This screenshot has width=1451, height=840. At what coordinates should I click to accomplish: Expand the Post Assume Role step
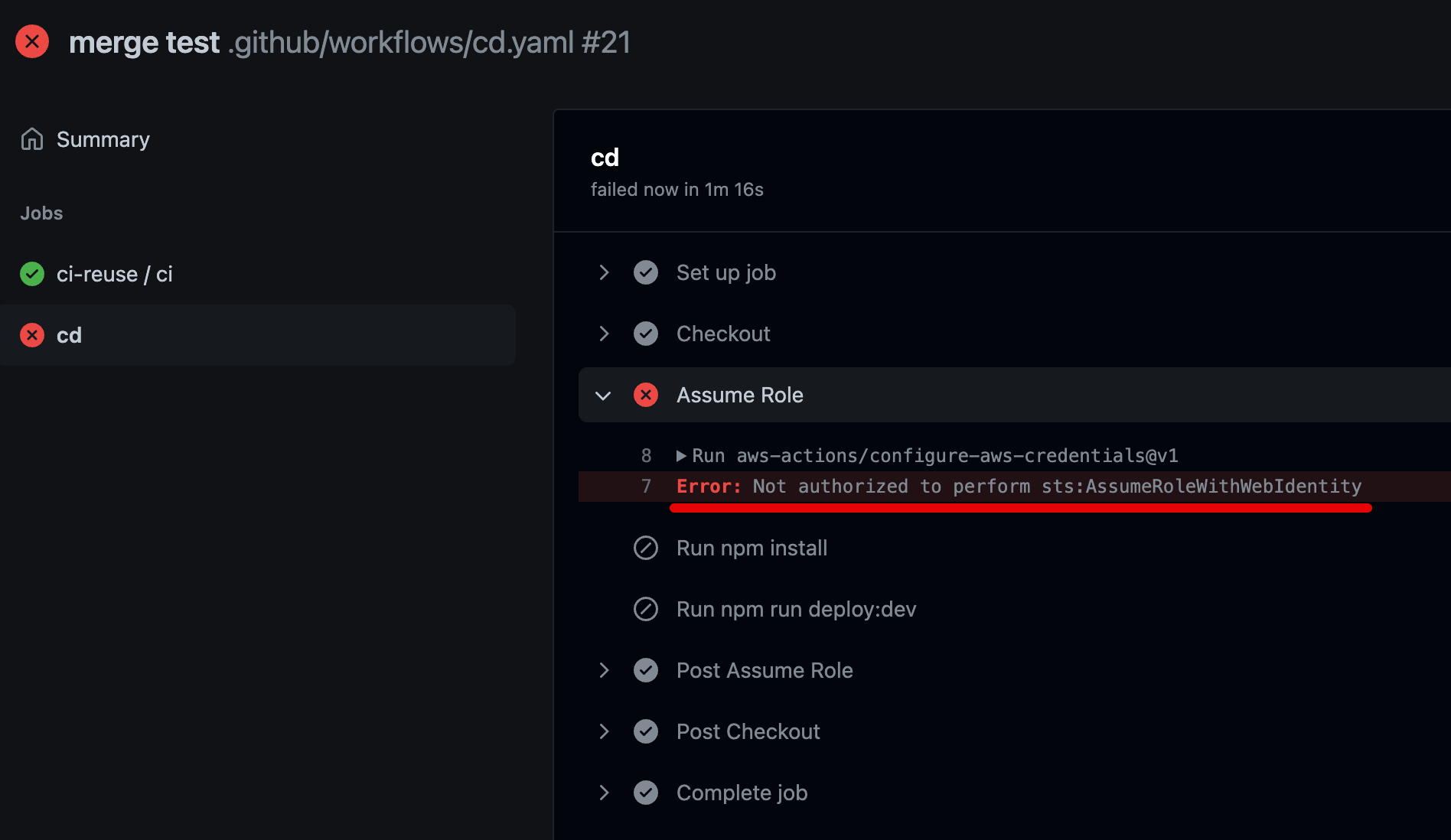pos(604,670)
